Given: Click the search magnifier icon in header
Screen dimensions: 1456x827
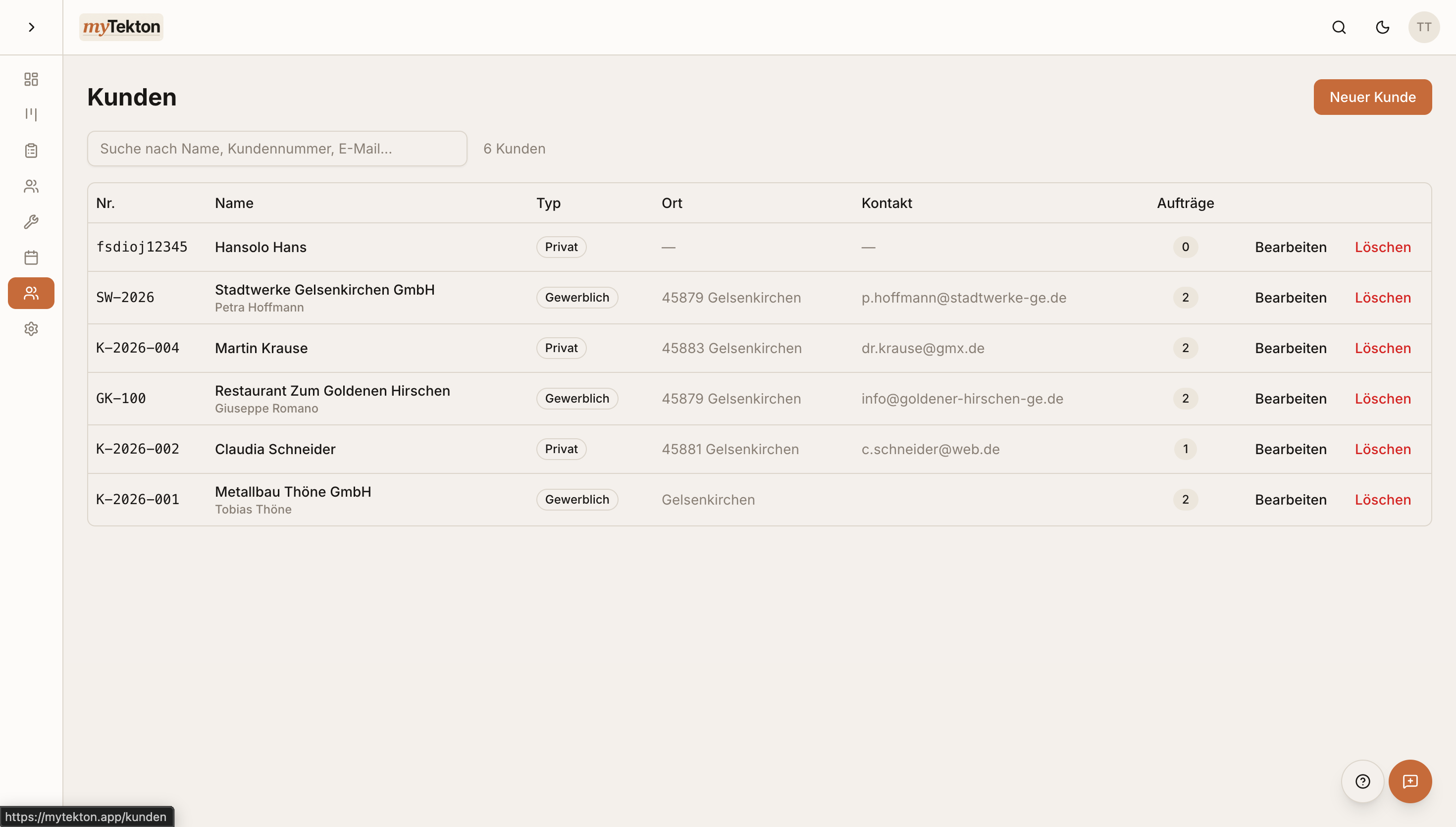Looking at the screenshot, I should (x=1339, y=27).
